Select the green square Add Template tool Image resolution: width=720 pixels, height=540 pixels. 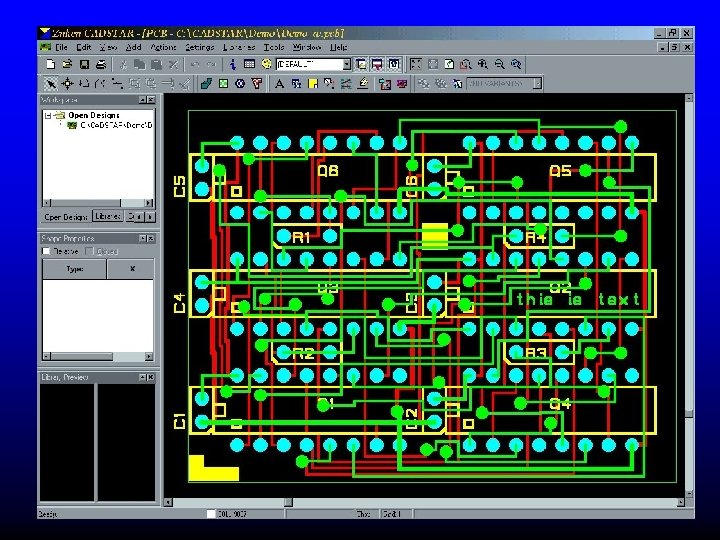[223, 84]
